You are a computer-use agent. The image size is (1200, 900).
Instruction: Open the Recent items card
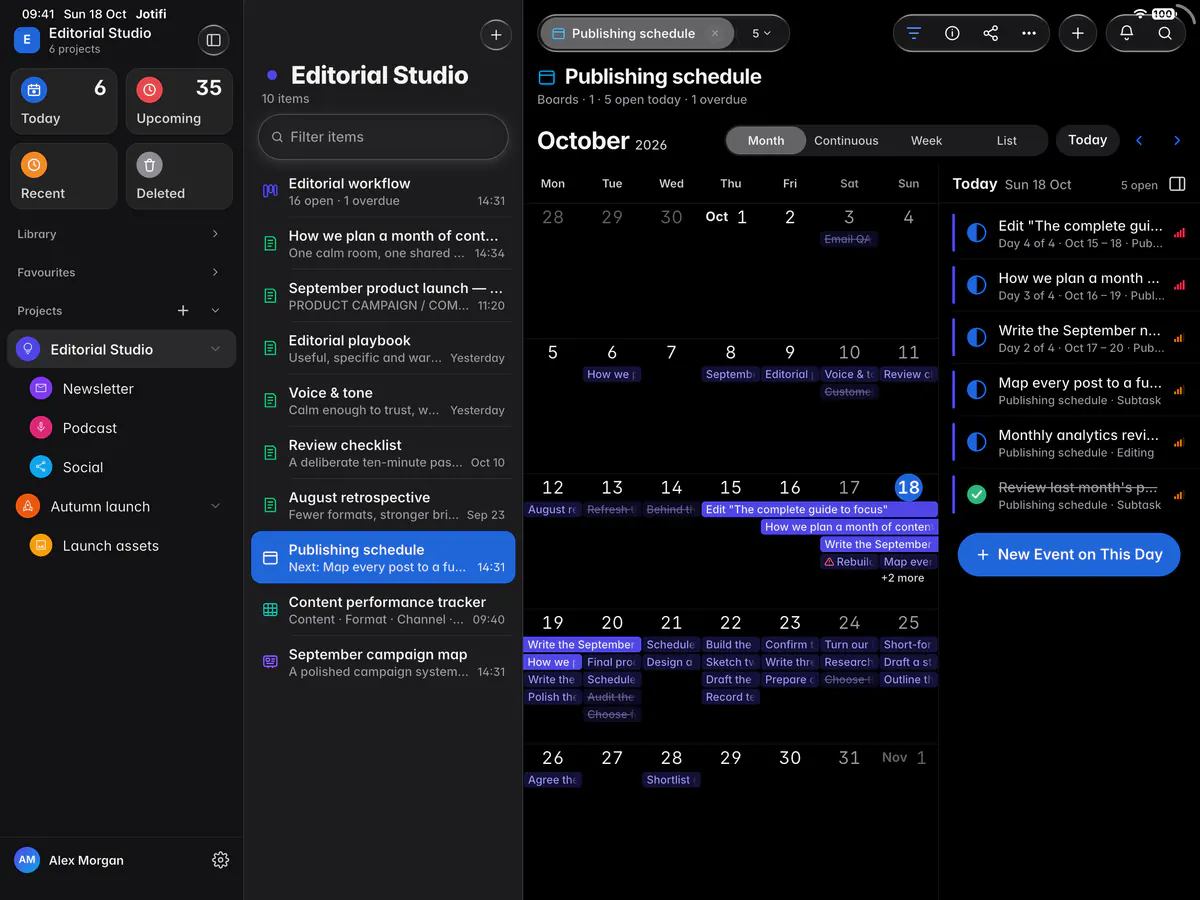coord(64,176)
